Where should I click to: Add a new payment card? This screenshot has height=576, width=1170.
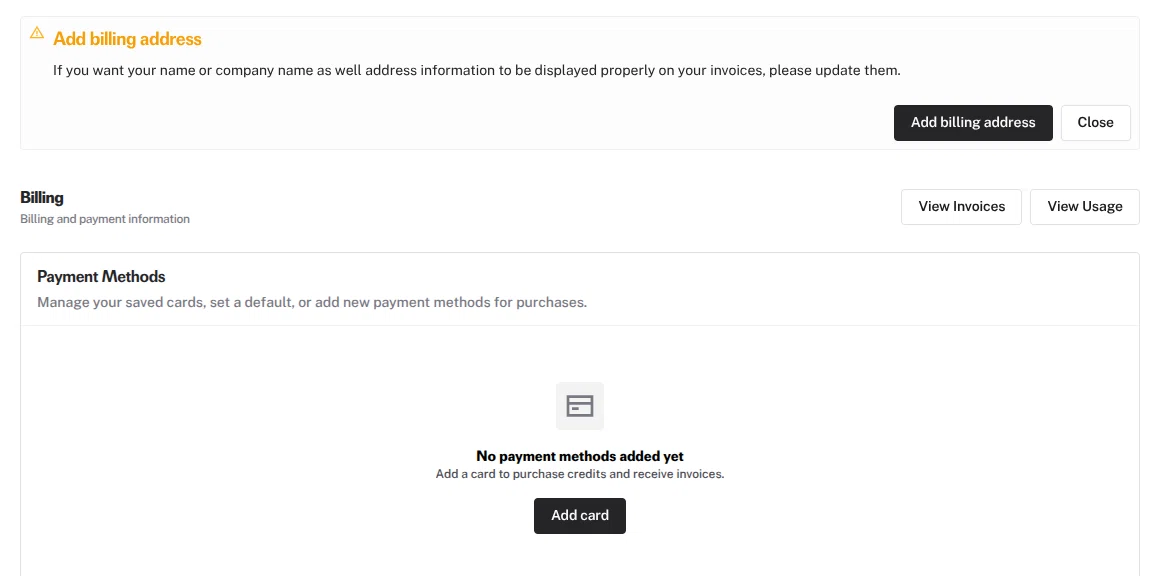click(x=580, y=516)
